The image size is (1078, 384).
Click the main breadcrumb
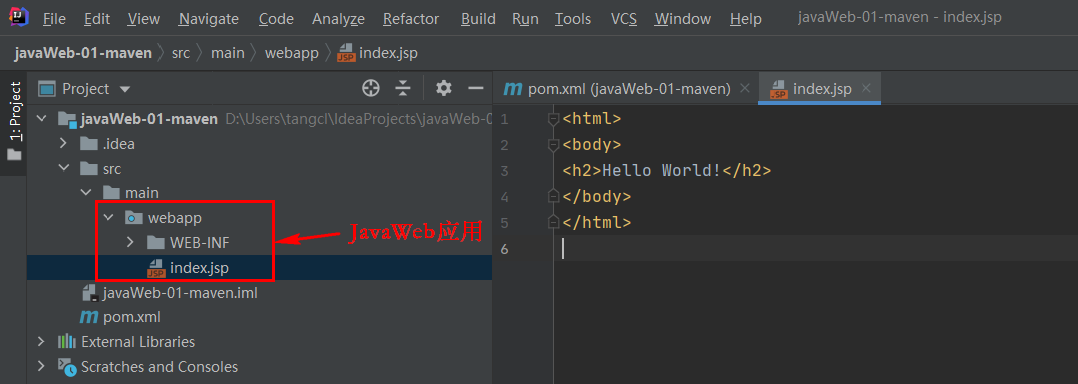coord(228,53)
